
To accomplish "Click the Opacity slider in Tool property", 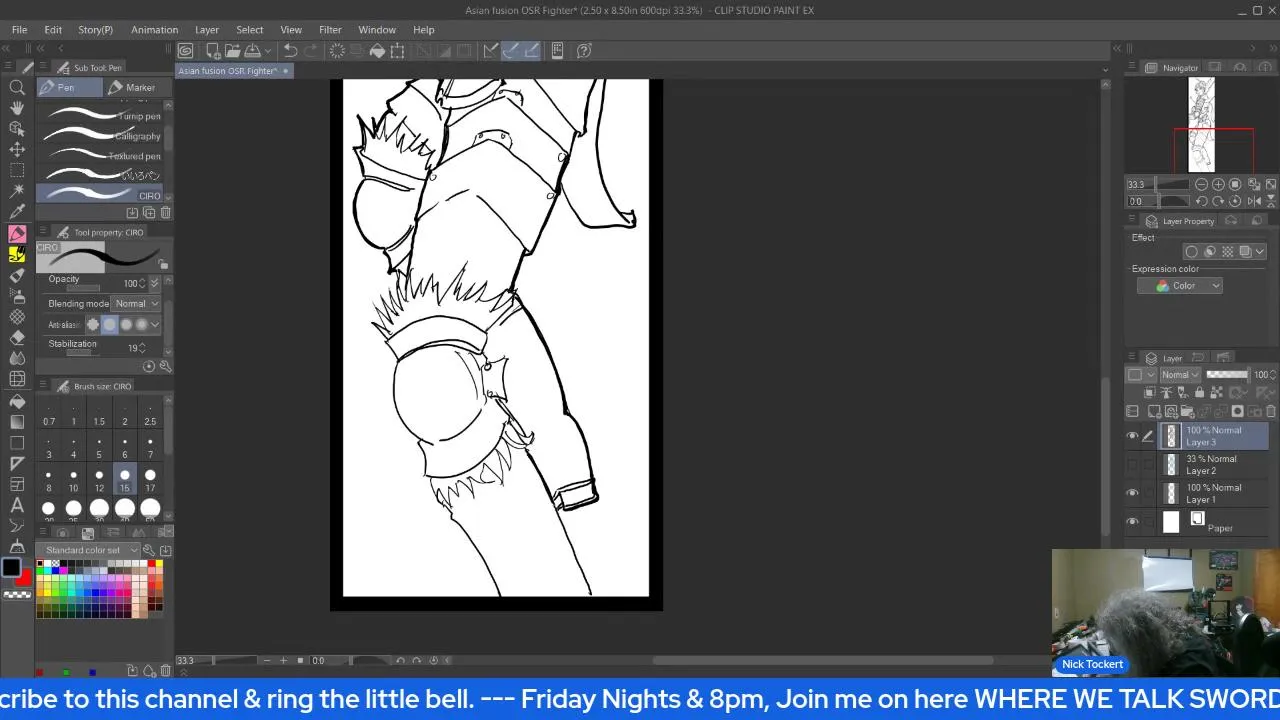I will click(x=83, y=288).
